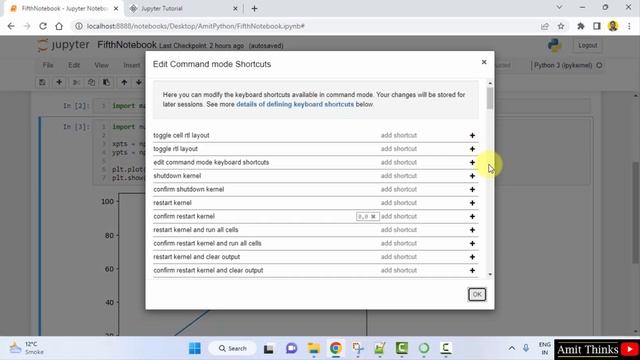
Task: Open the View menu in Jupyter
Action: (x=101, y=65)
